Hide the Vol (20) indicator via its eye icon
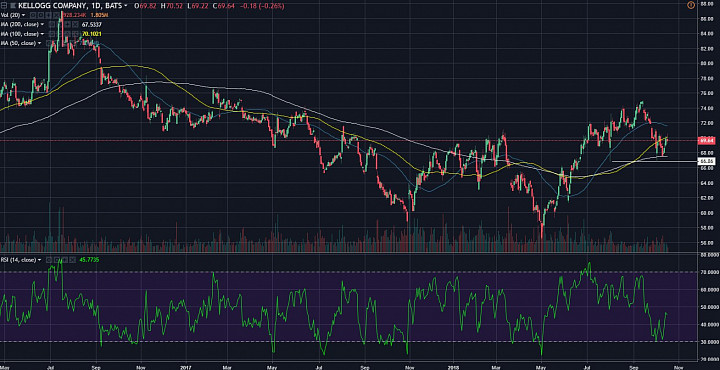 point(33,15)
